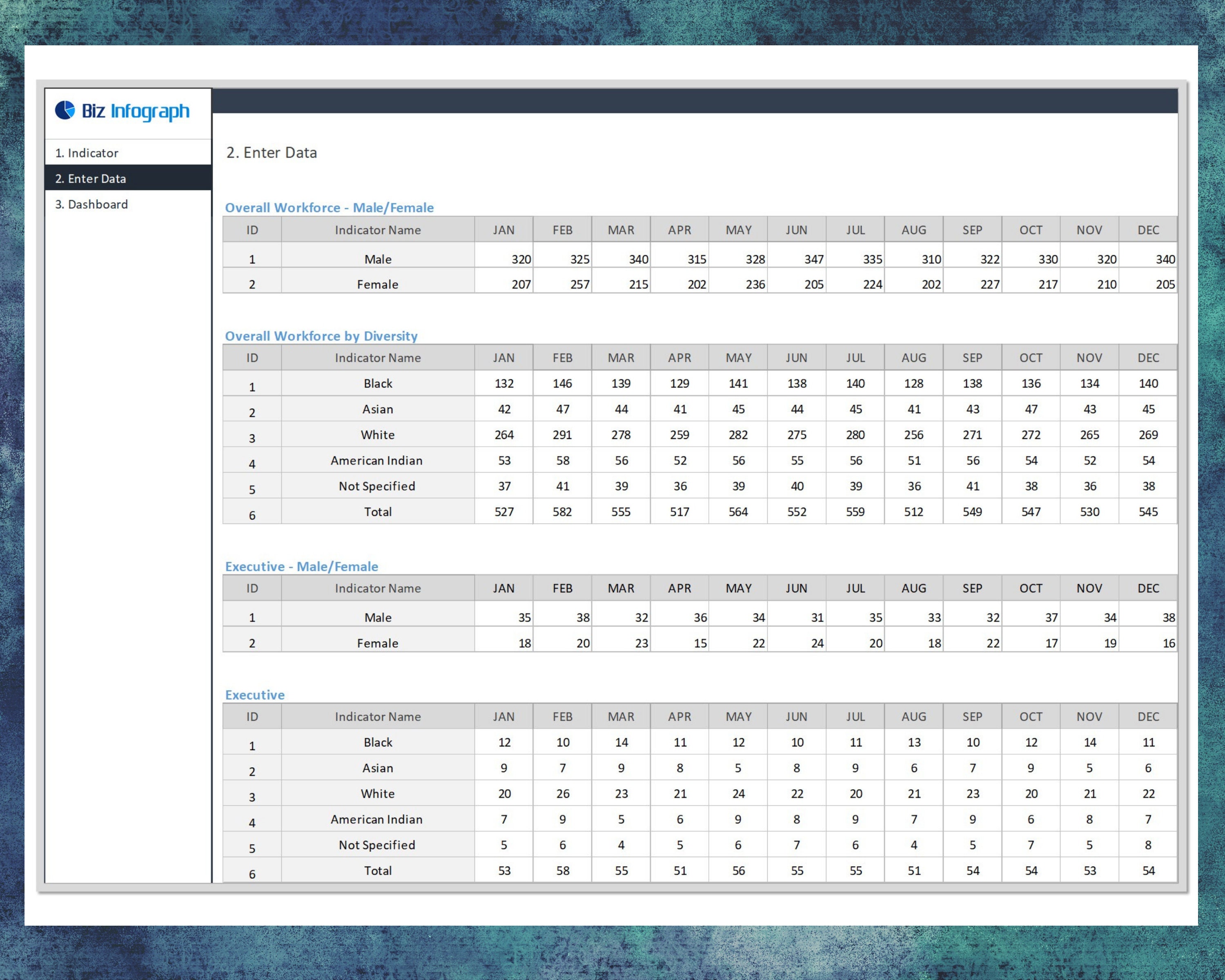Image resolution: width=1225 pixels, height=980 pixels.
Task: Click Executive White FEB cell with value 26
Action: tap(563, 794)
